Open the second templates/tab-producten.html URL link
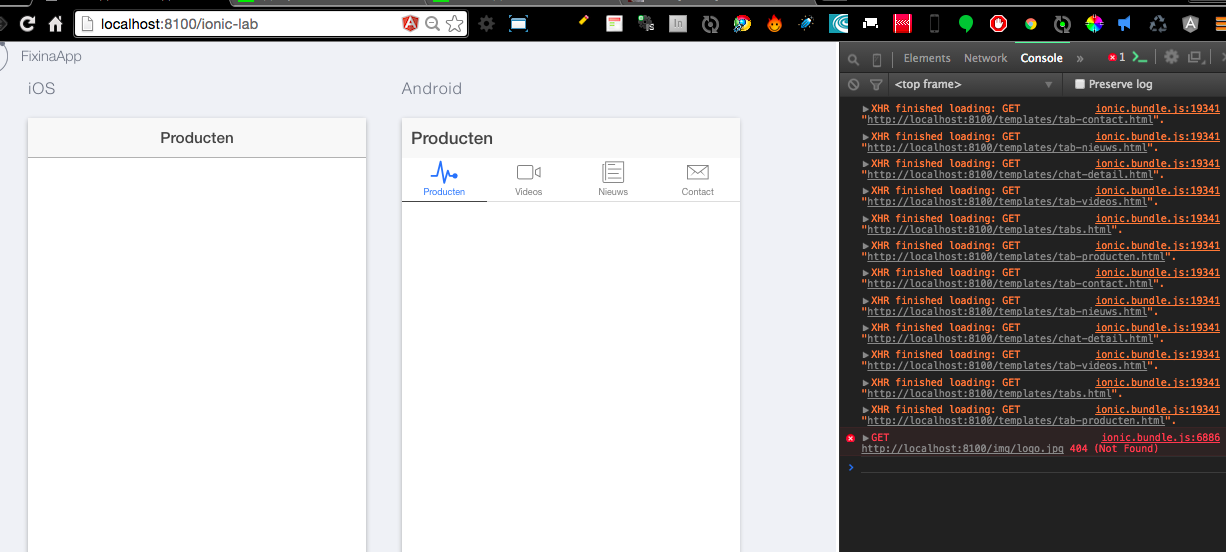Image resolution: width=1226 pixels, height=552 pixels. tap(1016, 421)
